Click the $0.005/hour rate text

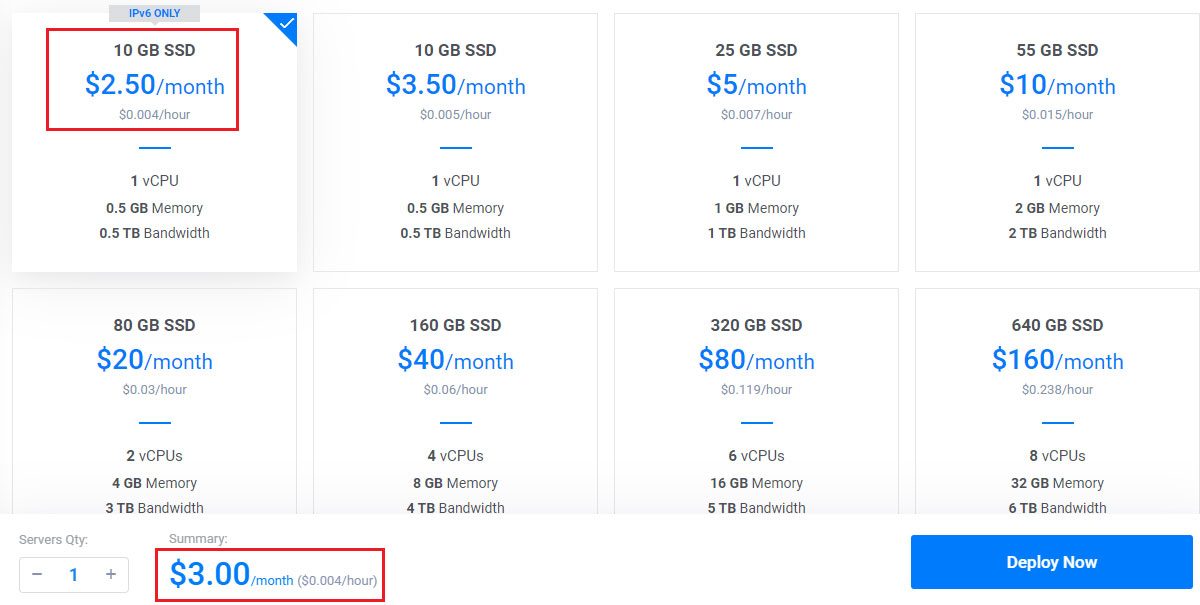click(455, 115)
